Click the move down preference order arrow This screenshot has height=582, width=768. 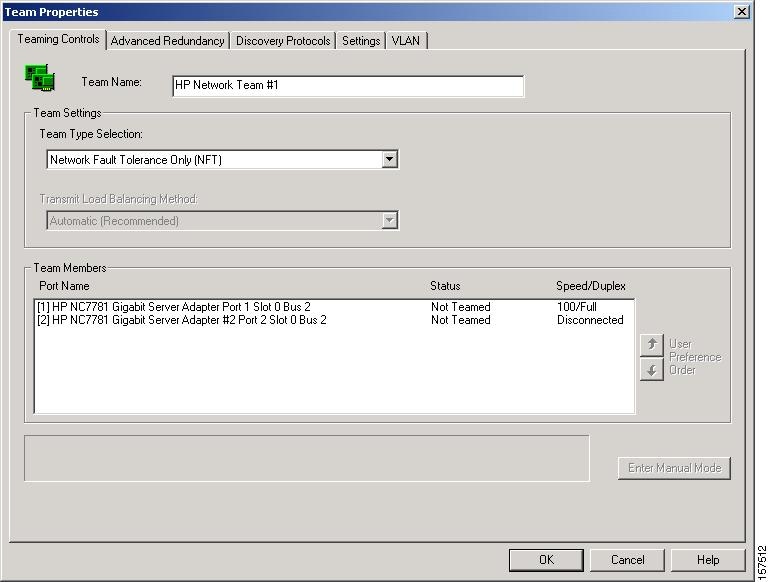[x=651, y=369]
